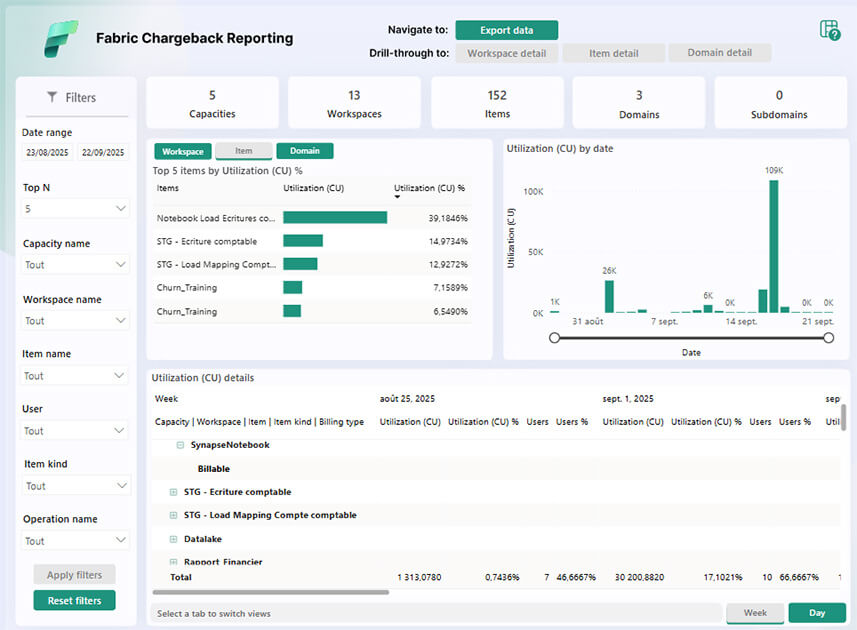Switch to Week view

(755, 613)
